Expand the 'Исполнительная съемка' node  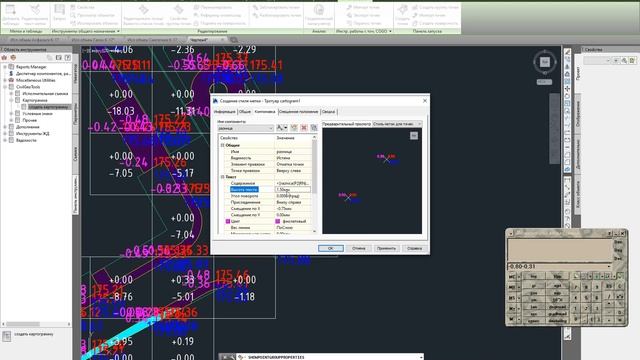point(11,93)
